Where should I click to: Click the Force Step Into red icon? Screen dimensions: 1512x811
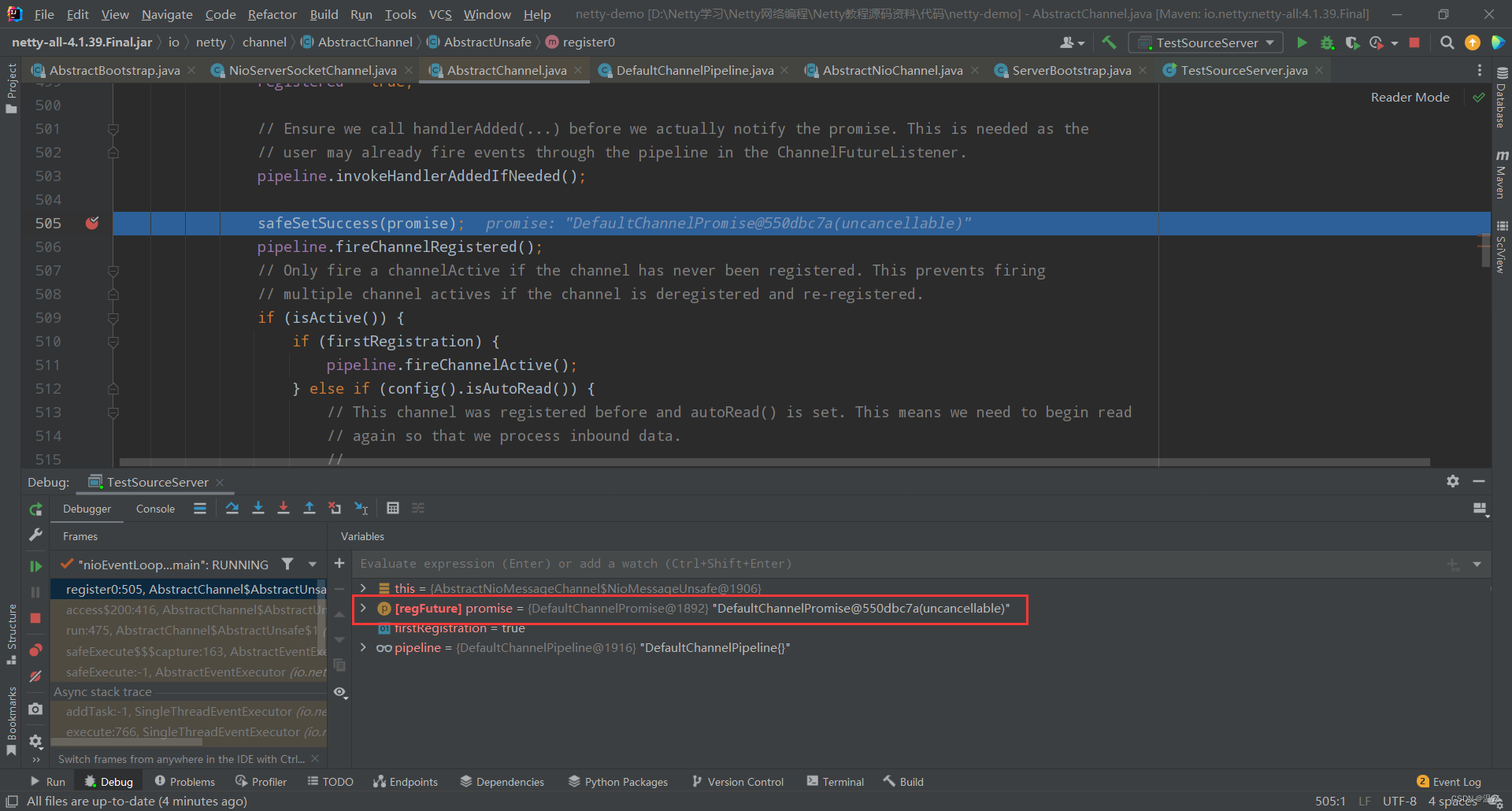click(x=283, y=509)
